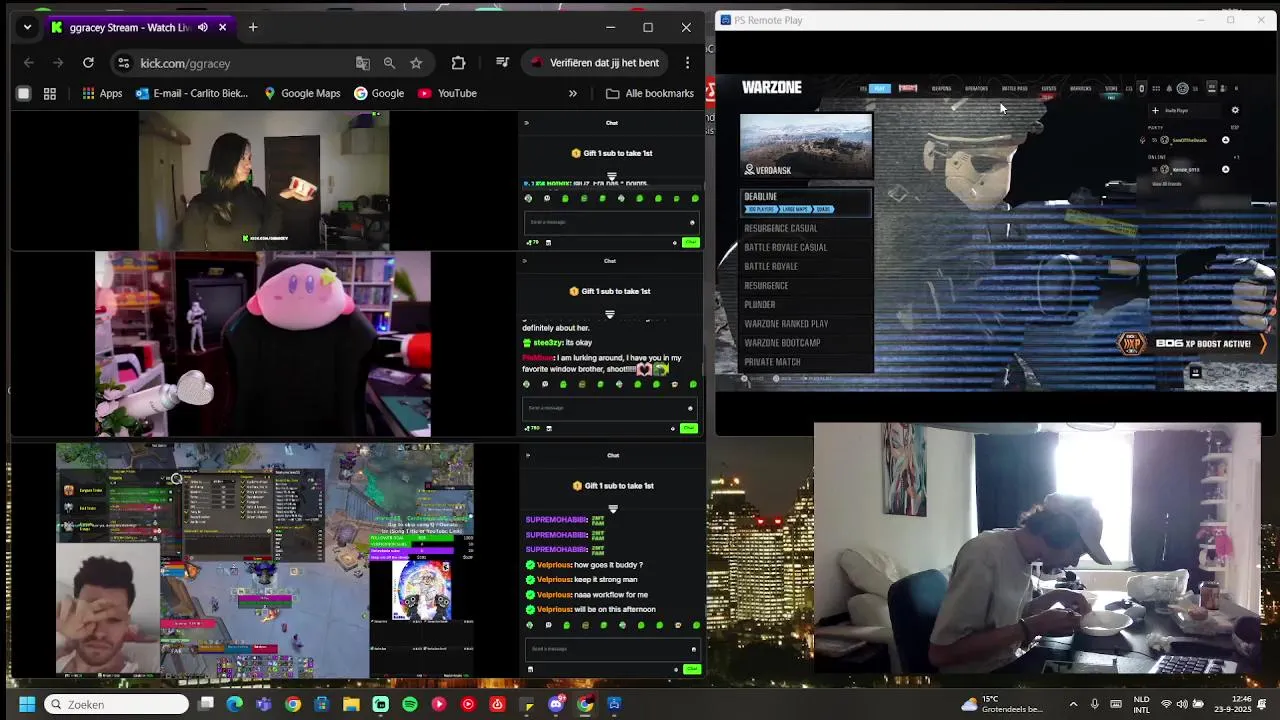Viewport: 1280px width, 720px height.
Task: Click the Verifiëren dat jij het bent button
Action: click(x=594, y=63)
